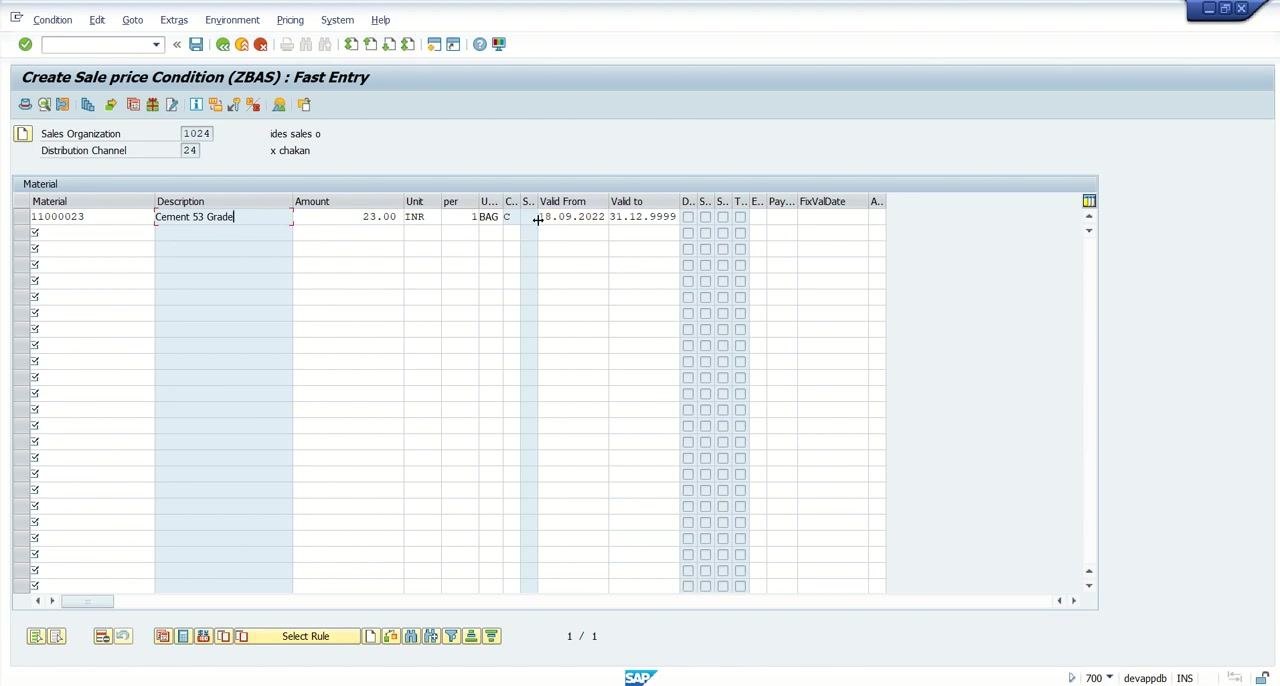Click the blank page icon beside Select Rule
Screen dimensions: 1280x686
click(x=371, y=636)
